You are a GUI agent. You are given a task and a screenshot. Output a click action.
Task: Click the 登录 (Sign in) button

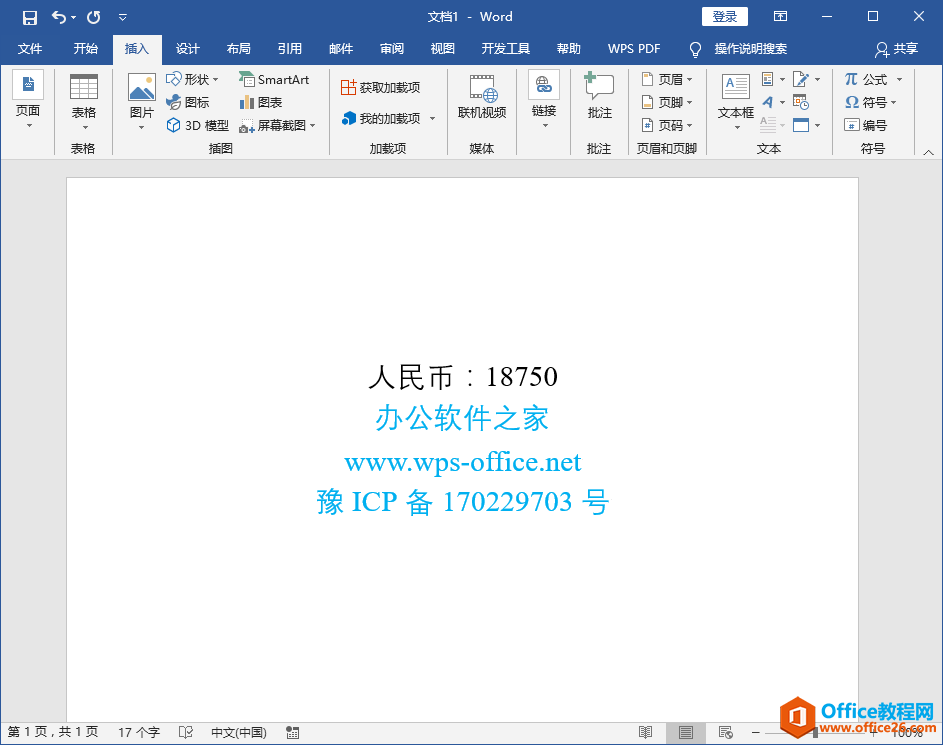point(724,17)
